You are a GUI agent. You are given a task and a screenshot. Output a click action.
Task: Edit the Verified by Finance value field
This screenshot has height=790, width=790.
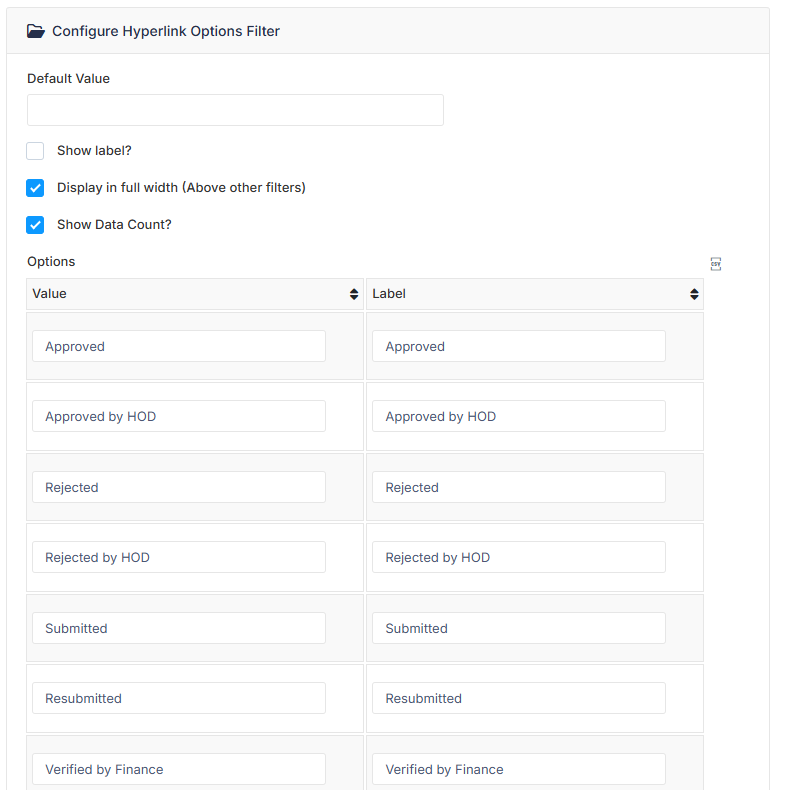click(179, 769)
